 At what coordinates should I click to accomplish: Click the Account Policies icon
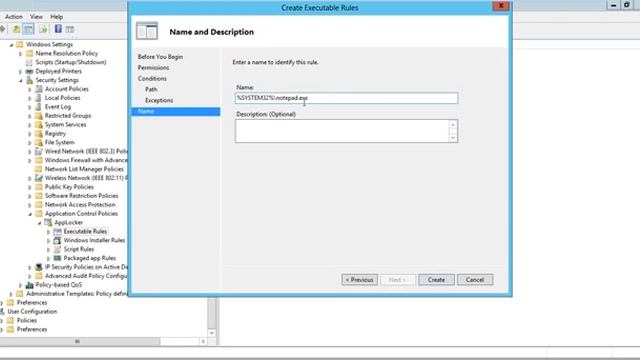click(x=39, y=89)
